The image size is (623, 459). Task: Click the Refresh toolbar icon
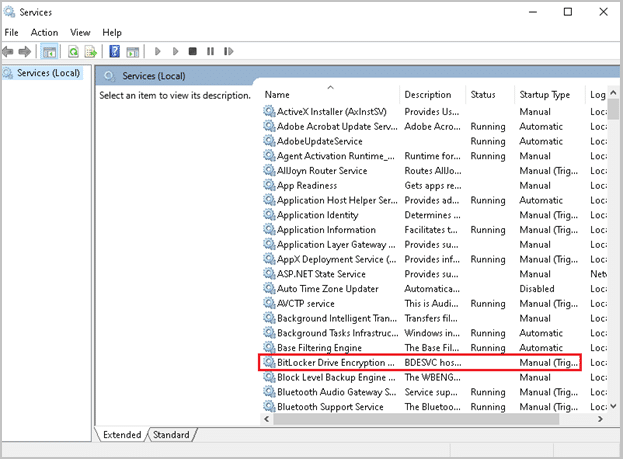coord(73,51)
